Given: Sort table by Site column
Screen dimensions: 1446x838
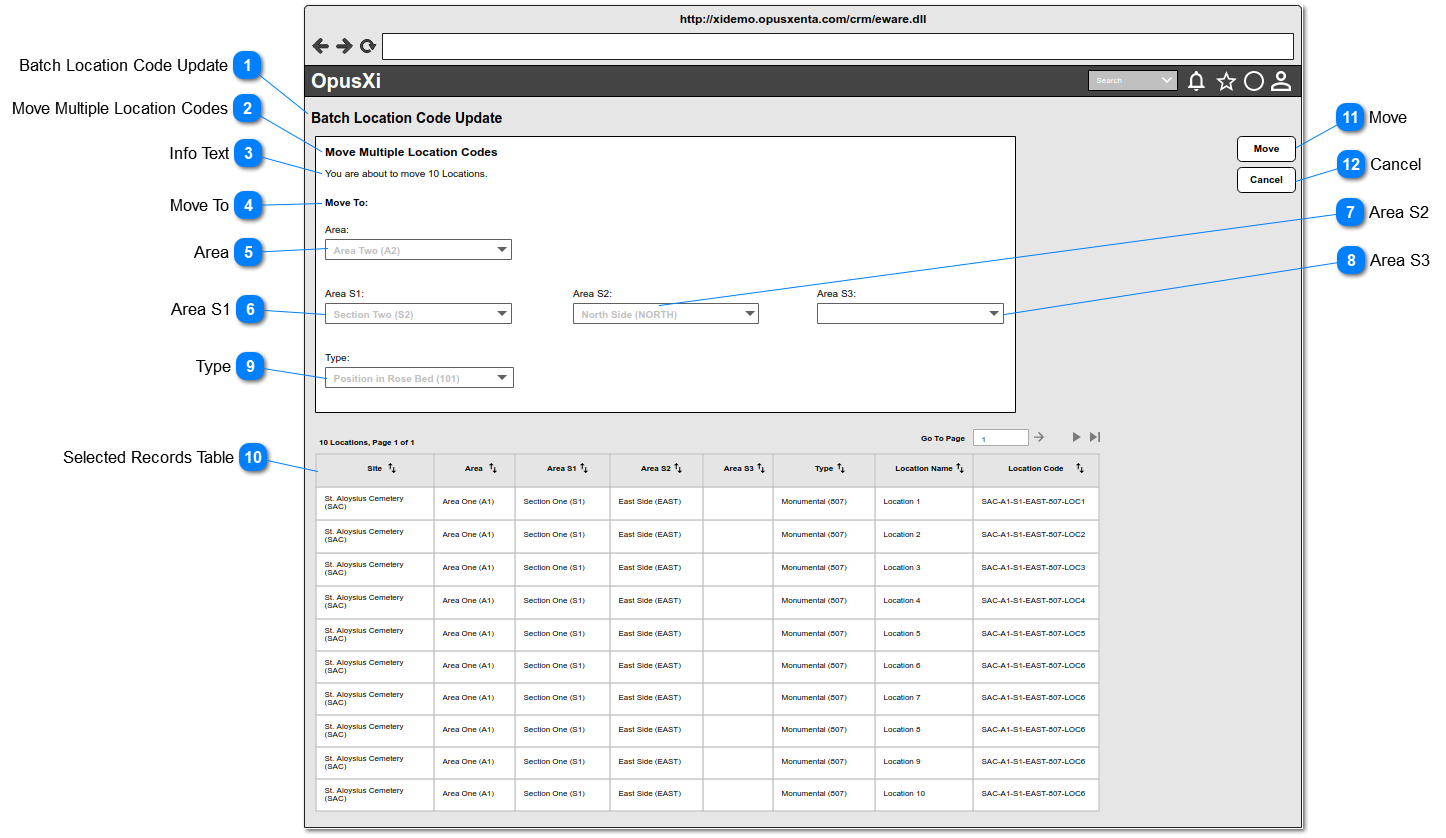Looking at the screenshot, I should coord(392,468).
